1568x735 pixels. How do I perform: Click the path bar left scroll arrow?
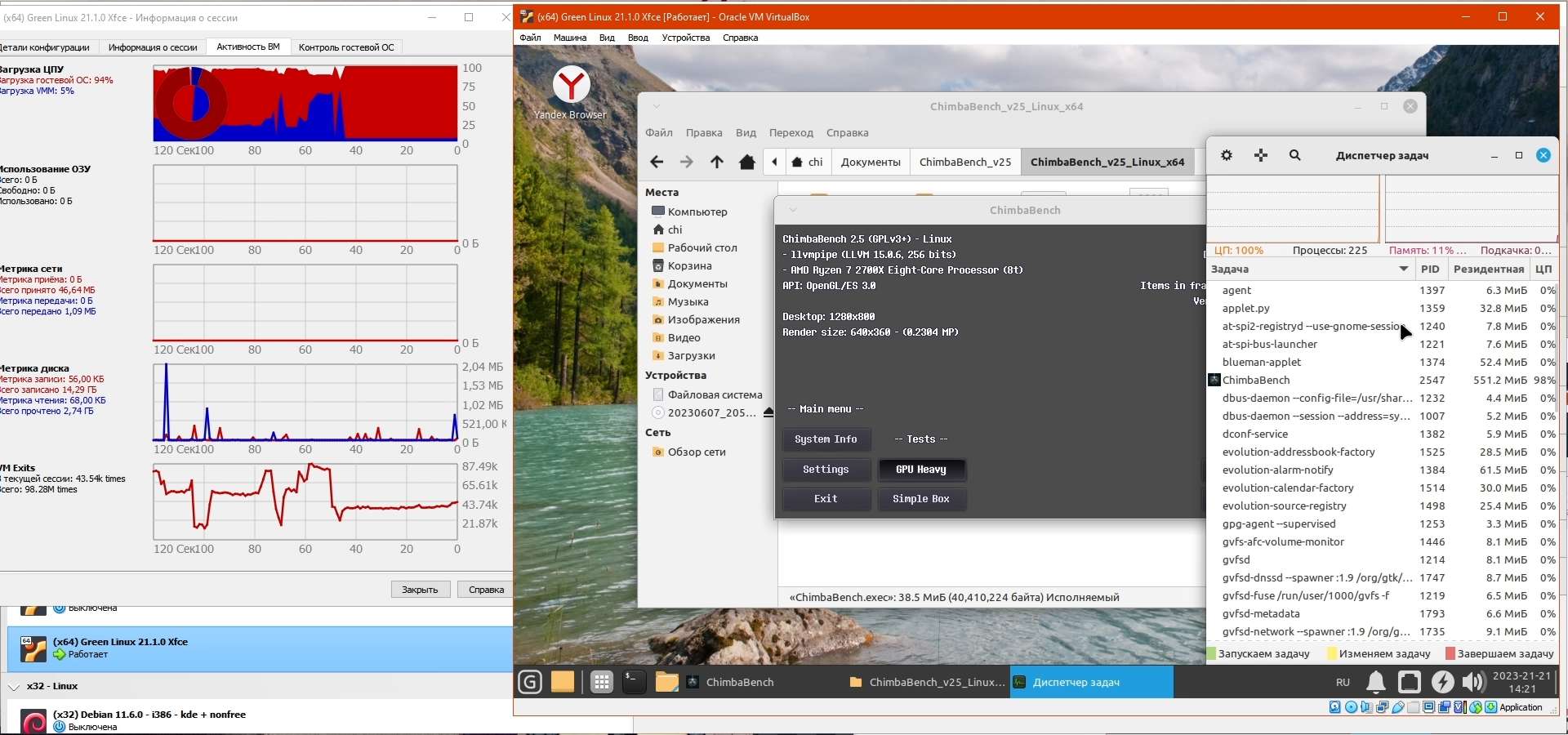(x=775, y=162)
